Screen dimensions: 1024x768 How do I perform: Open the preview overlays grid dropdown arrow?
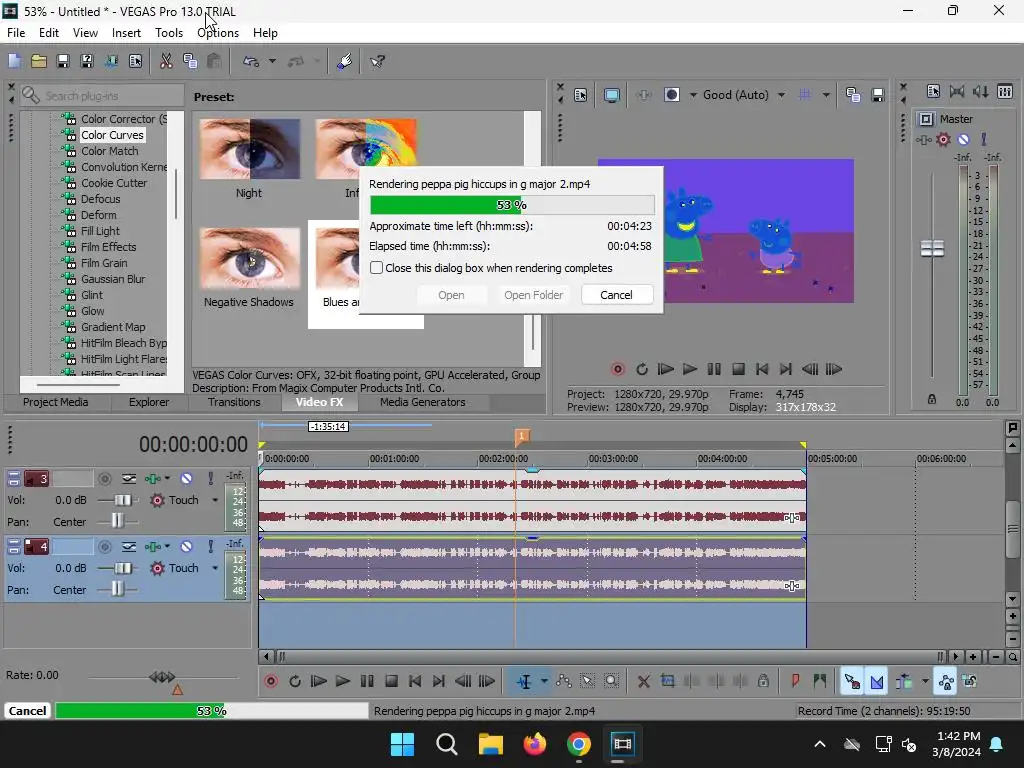(x=826, y=95)
